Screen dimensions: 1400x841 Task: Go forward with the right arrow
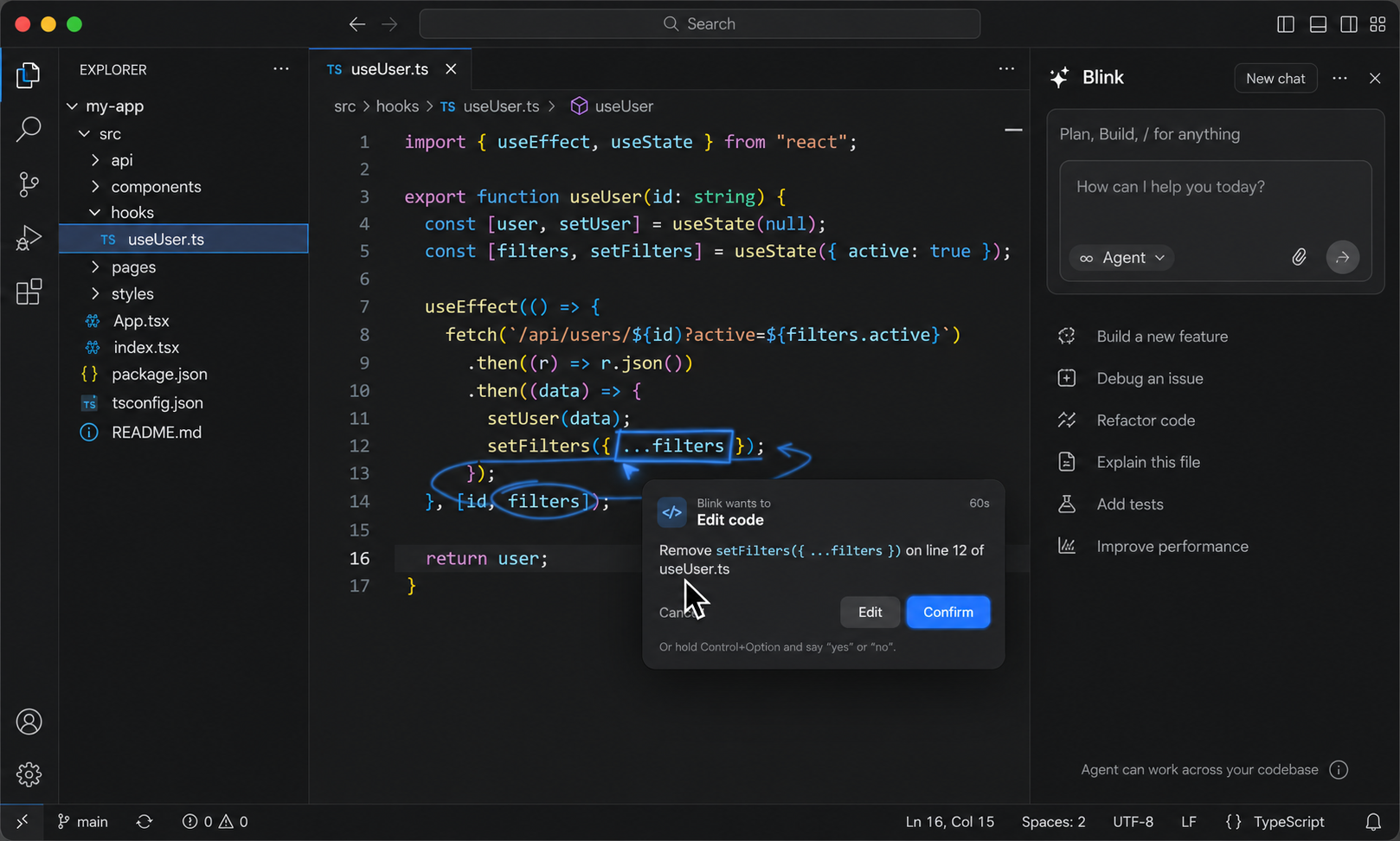pyautogui.click(x=389, y=24)
